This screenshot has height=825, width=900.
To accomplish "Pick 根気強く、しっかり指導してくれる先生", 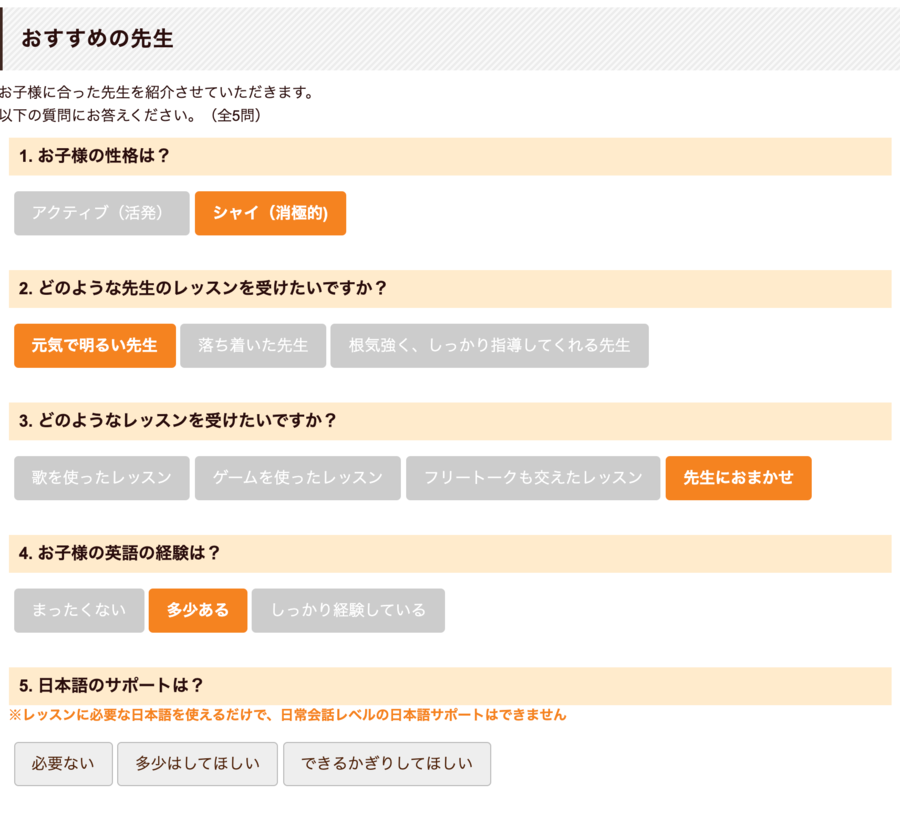I will 489,345.
